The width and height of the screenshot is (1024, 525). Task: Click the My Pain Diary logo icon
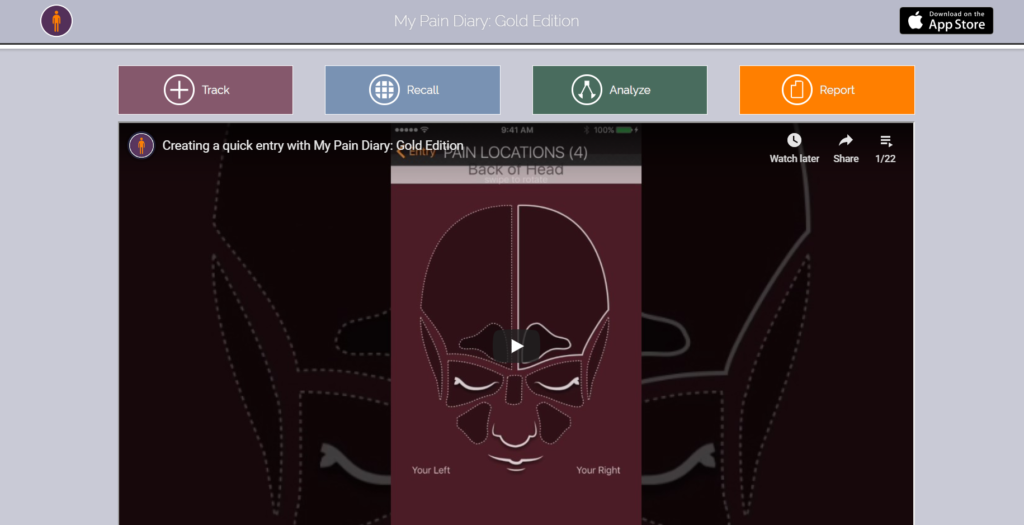[56, 21]
